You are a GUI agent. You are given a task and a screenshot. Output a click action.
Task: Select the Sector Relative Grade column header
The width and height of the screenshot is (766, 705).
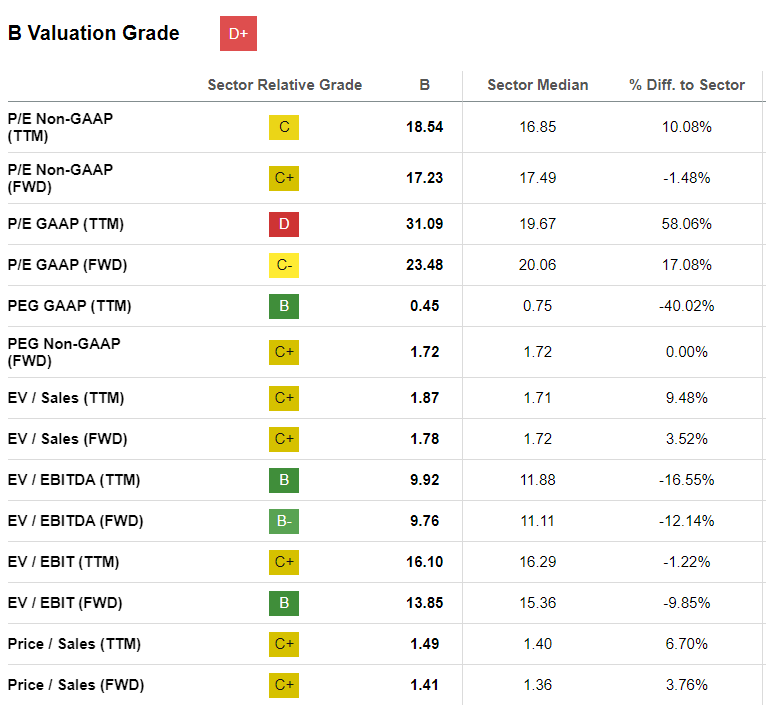point(285,85)
